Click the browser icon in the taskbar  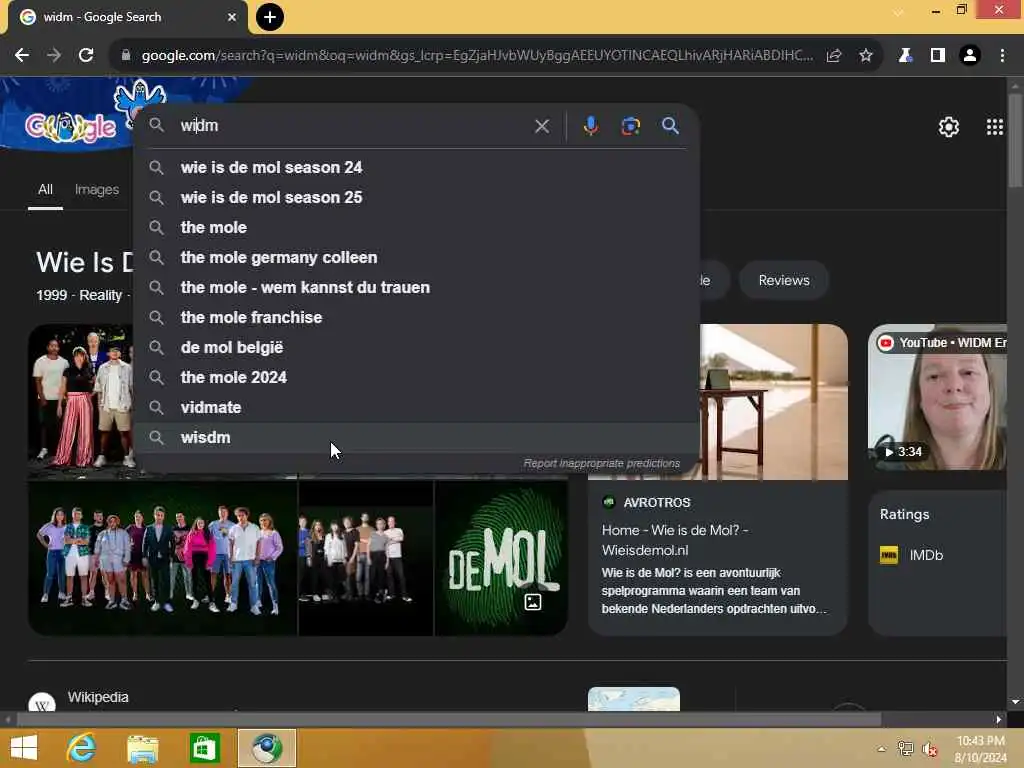266,748
